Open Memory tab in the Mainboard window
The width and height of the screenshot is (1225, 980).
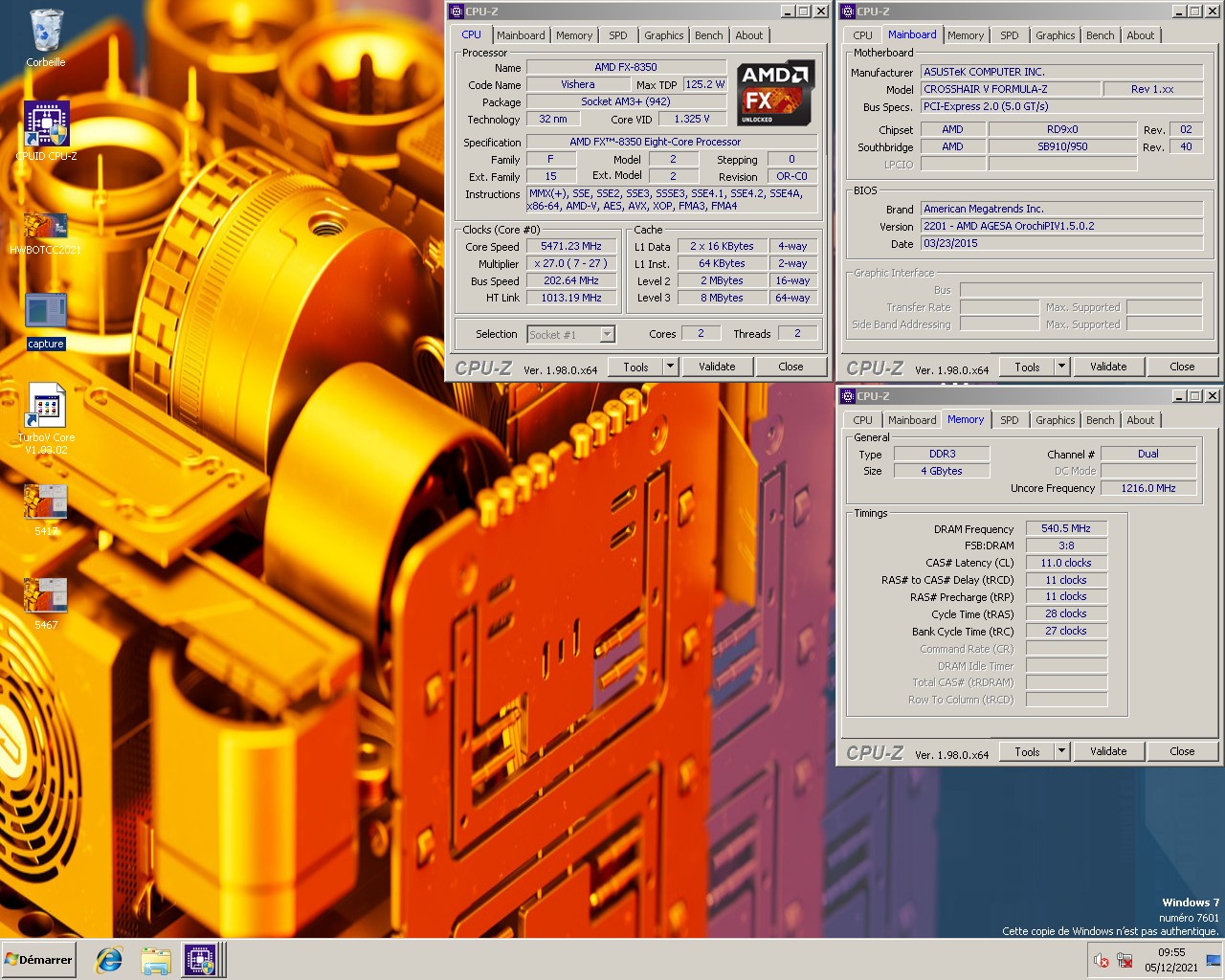pyautogui.click(x=966, y=35)
